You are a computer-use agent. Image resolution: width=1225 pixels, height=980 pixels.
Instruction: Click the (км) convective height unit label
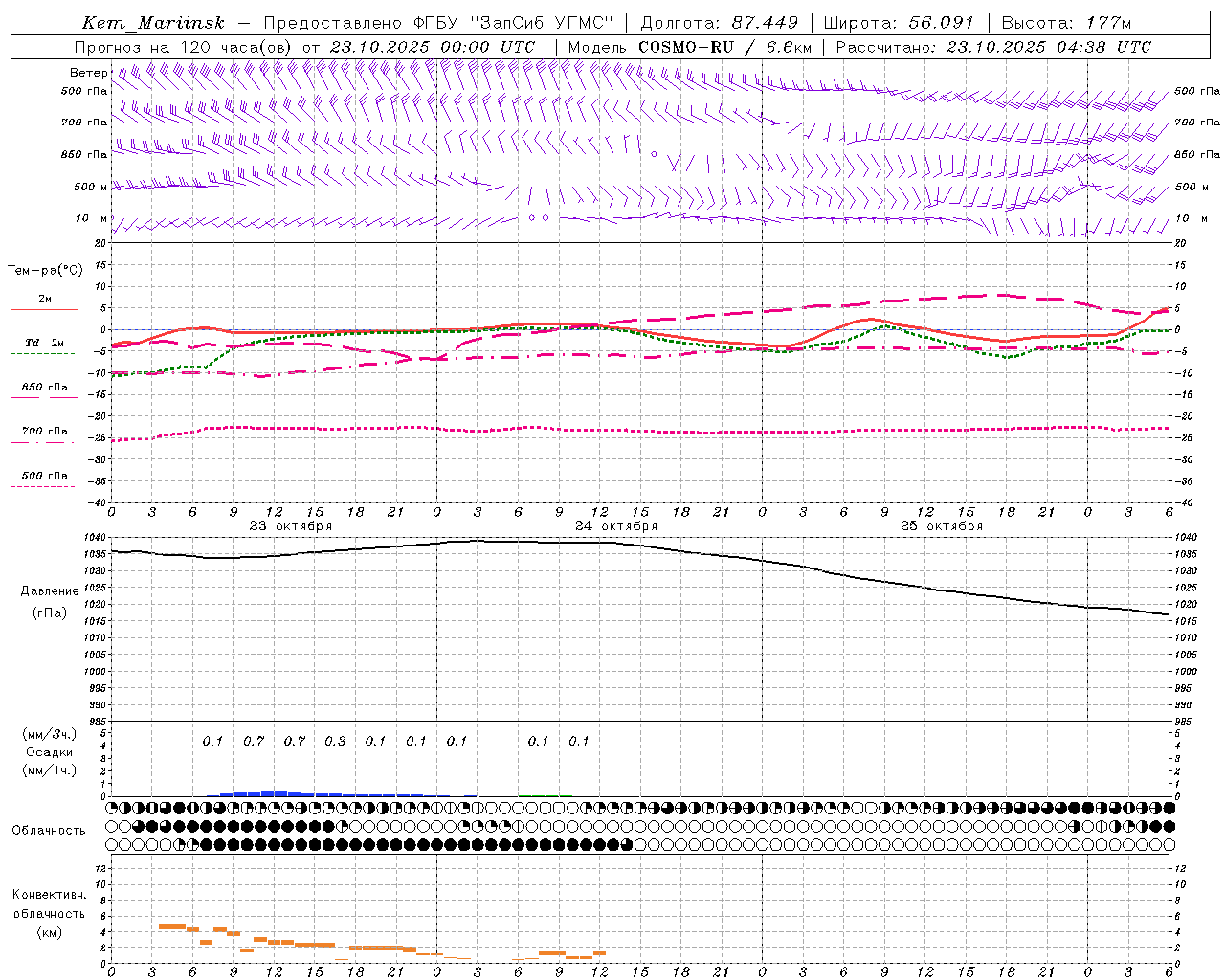pyautogui.click(x=49, y=932)
